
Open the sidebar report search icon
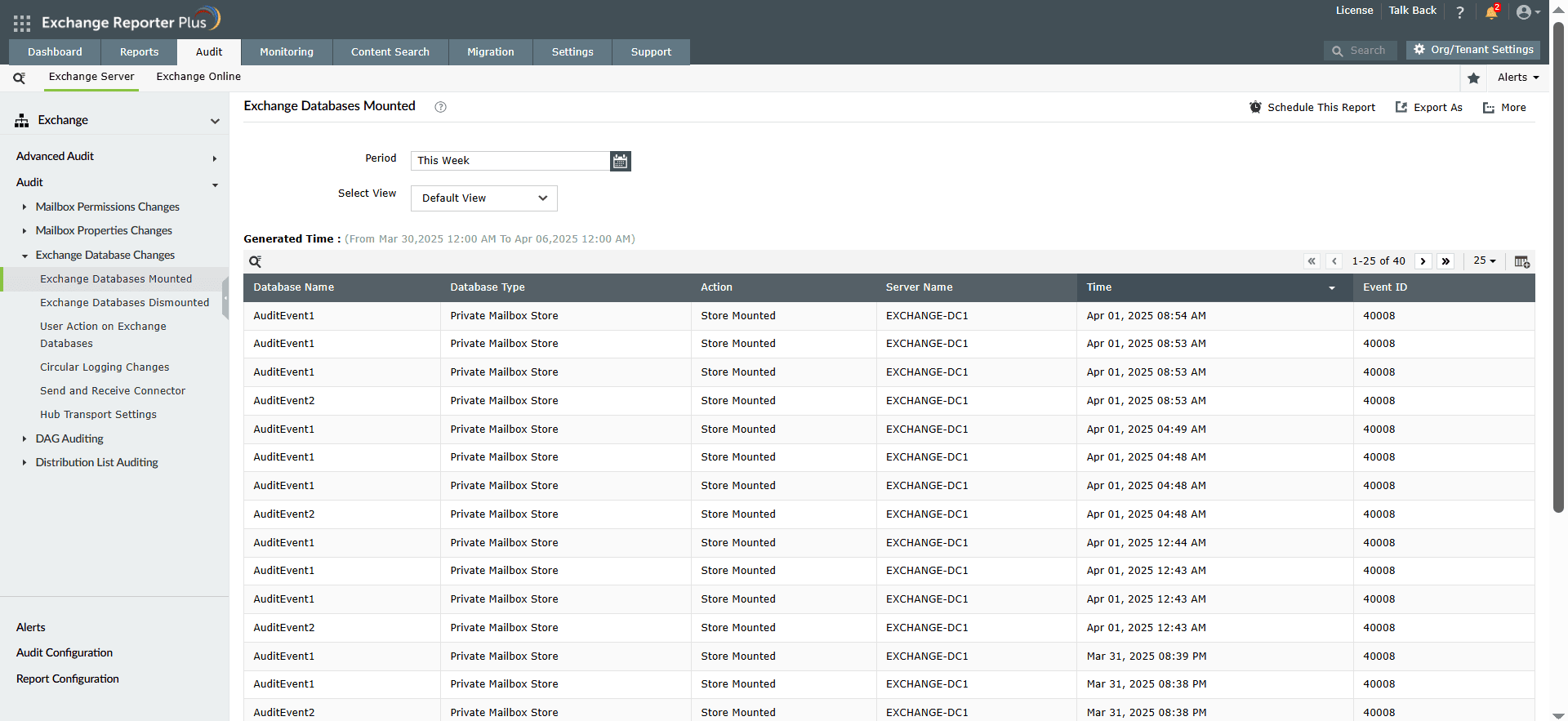point(19,78)
